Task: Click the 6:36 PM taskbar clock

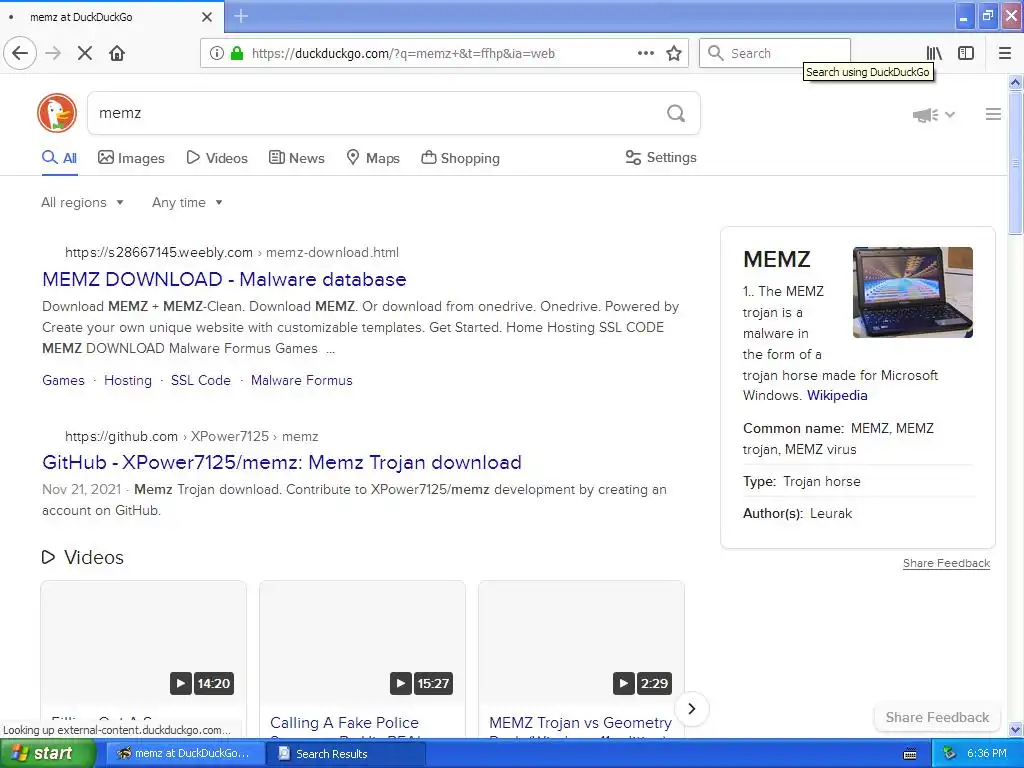Action: point(987,754)
